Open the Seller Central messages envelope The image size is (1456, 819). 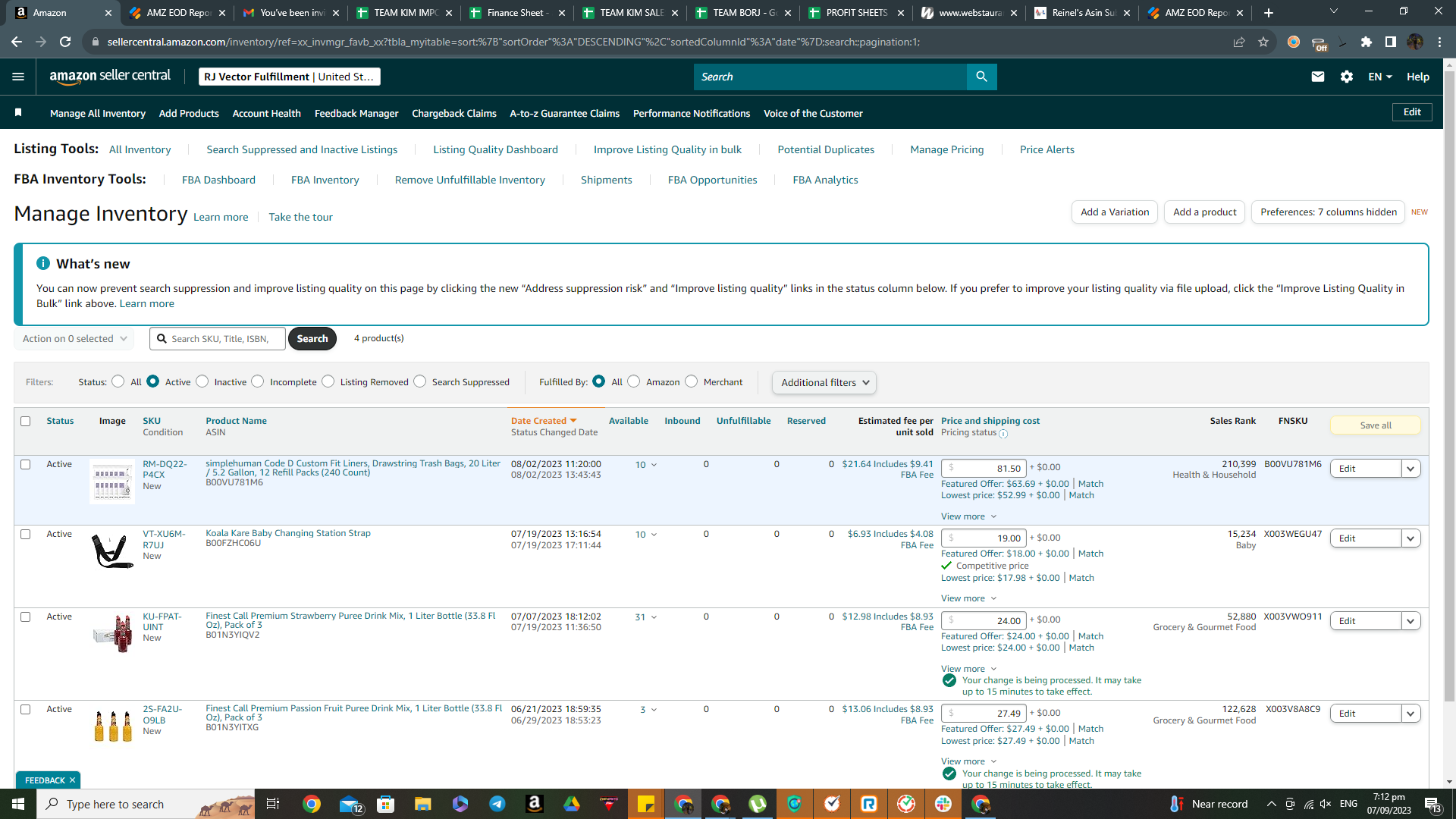1318,77
